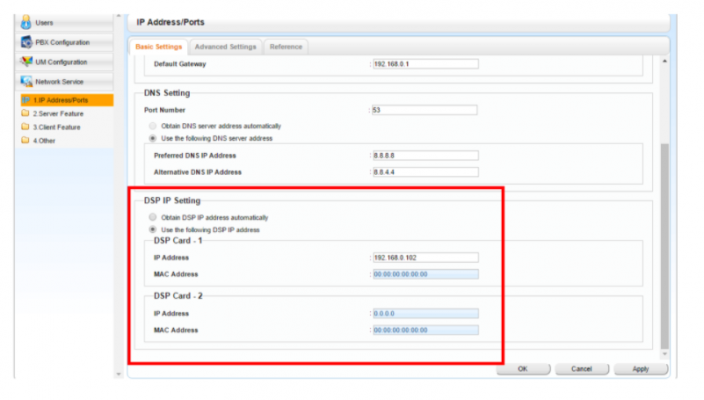
Task: Select Use the following DSP IP address
Action: pos(152,229)
